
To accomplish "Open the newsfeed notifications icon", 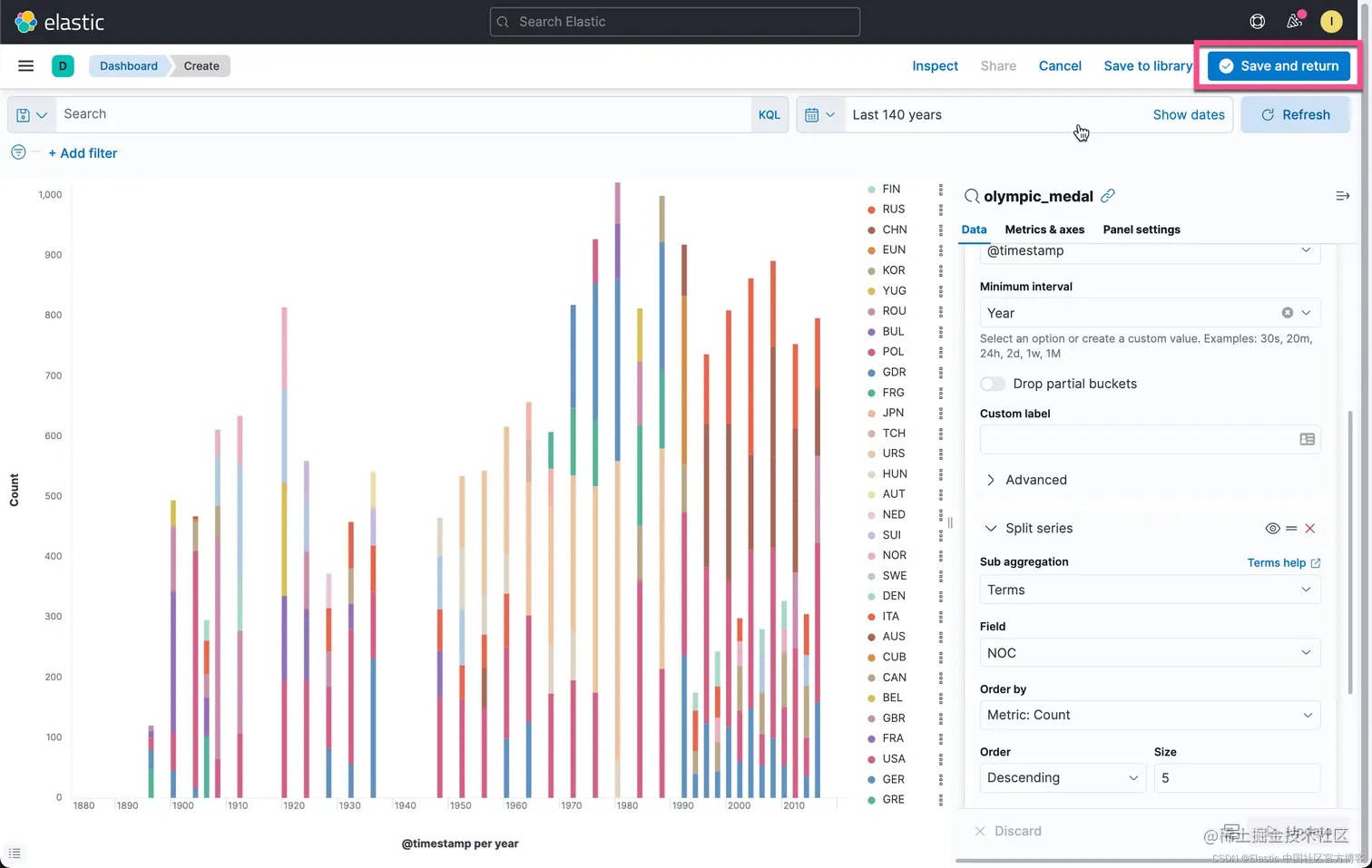I will click(1295, 21).
